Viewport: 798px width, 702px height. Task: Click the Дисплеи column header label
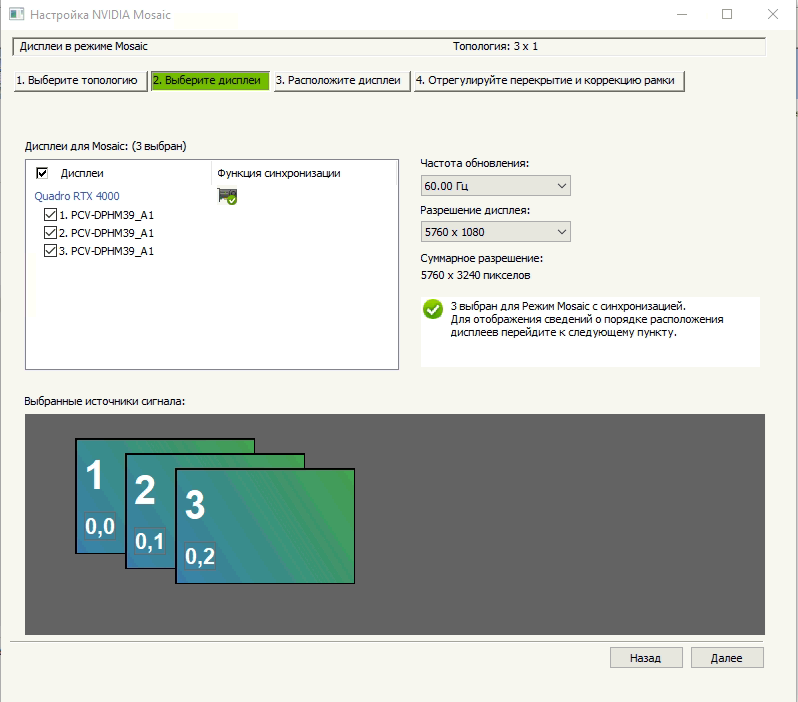point(82,173)
